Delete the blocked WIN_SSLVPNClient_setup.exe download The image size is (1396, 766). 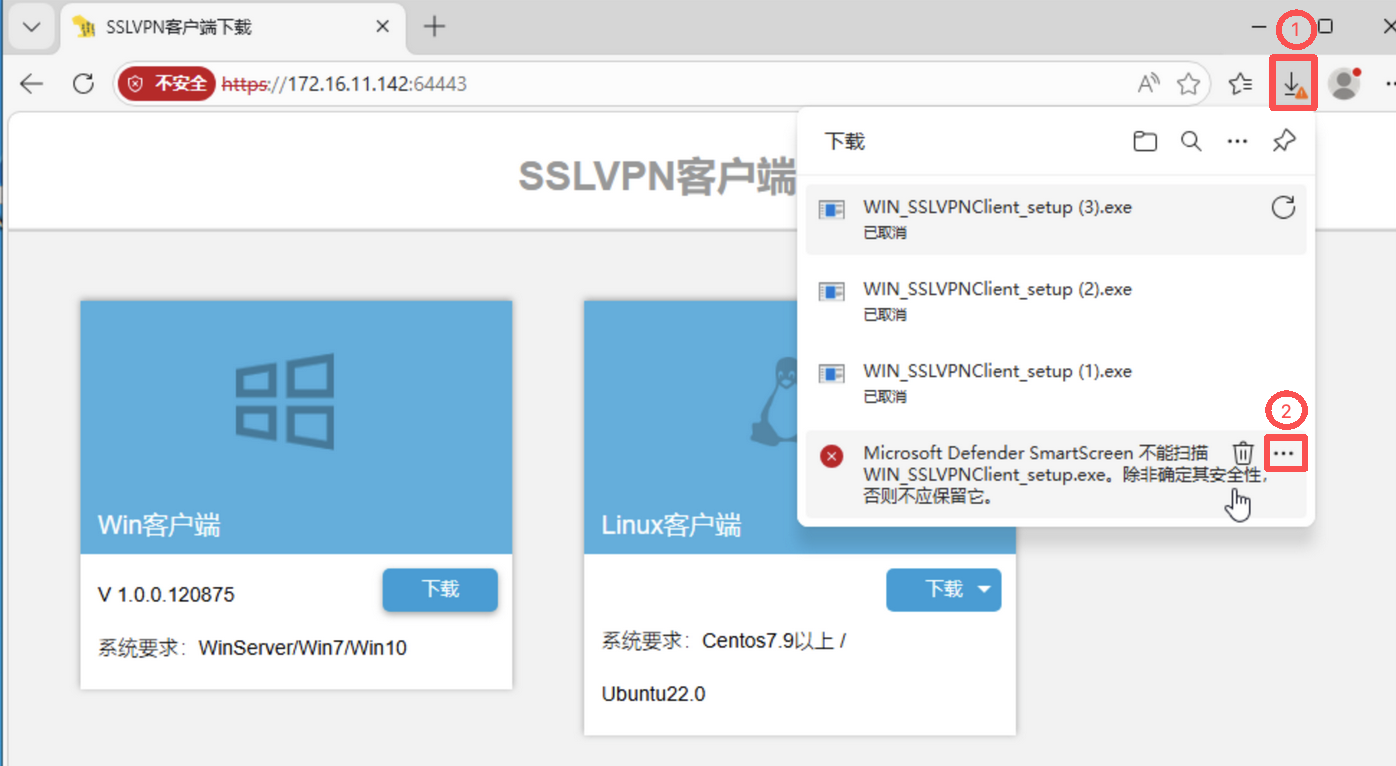(x=1242, y=453)
